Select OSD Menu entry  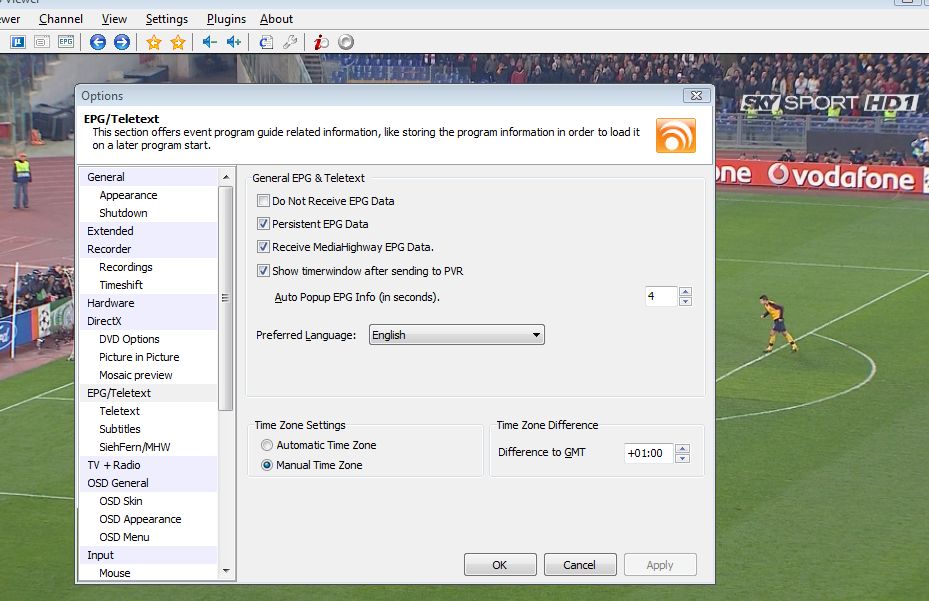tap(124, 537)
